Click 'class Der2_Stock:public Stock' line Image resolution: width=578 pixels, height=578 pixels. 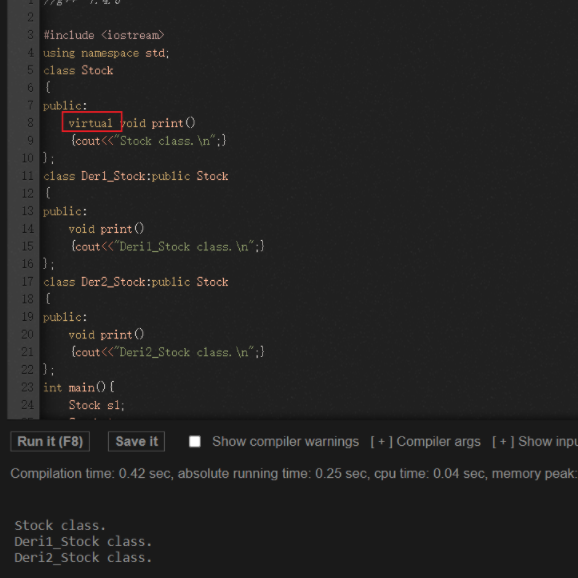click(x=136, y=282)
